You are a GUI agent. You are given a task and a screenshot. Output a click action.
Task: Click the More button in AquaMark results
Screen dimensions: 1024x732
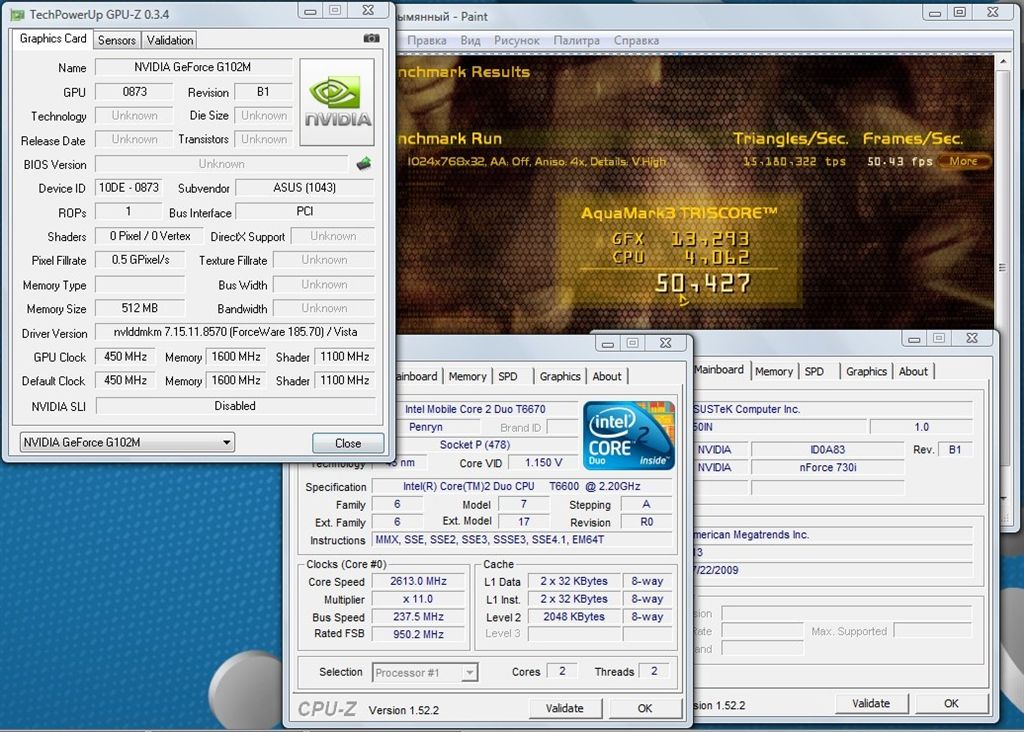tap(964, 161)
